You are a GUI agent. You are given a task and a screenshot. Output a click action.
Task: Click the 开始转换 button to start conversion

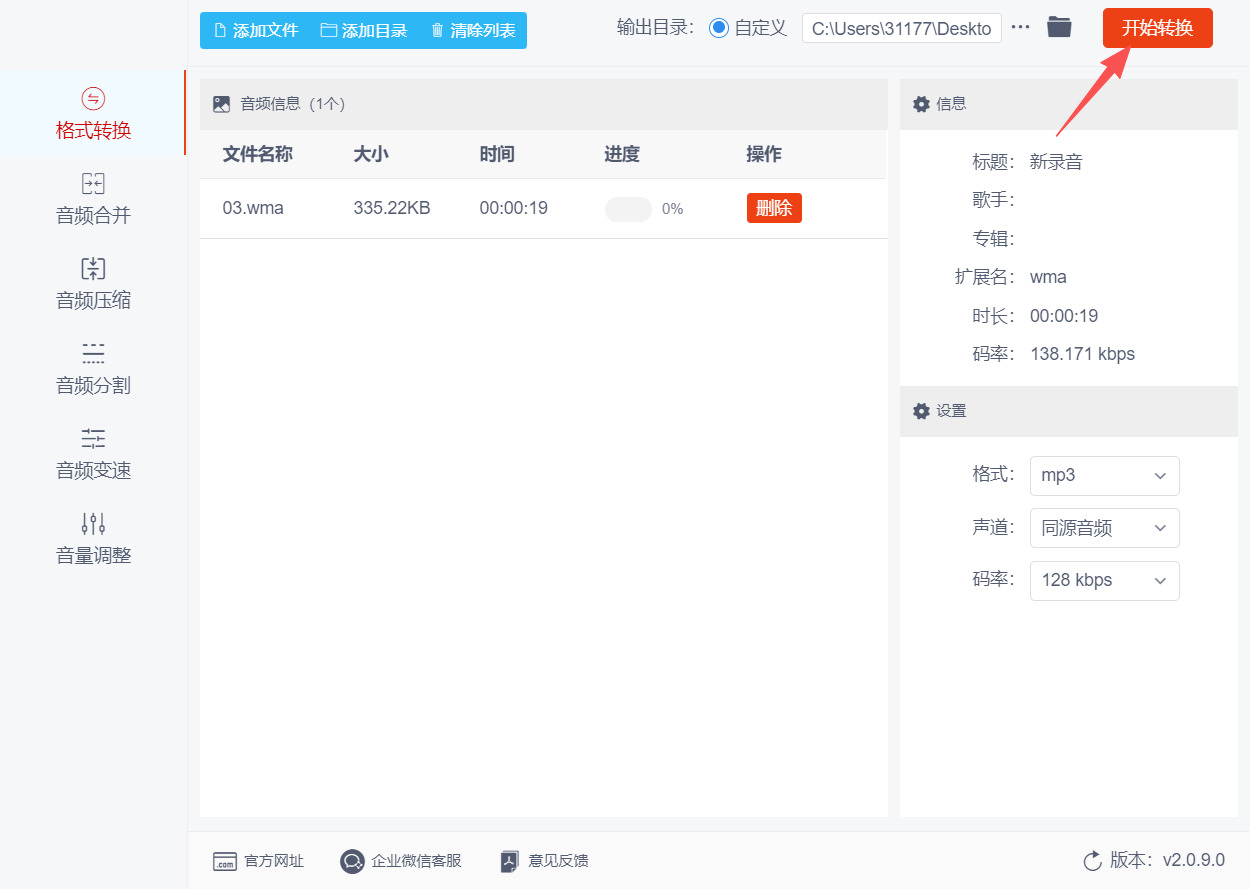pyautogui.click(x=1157, y=28)
